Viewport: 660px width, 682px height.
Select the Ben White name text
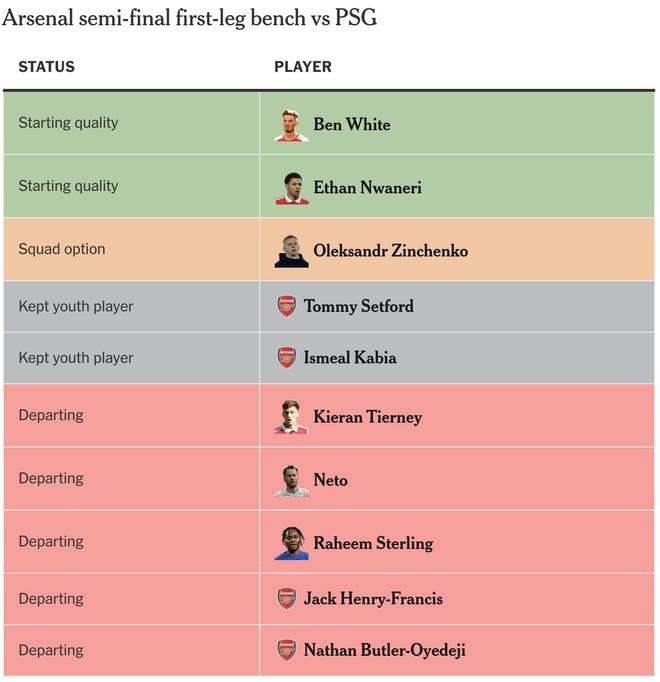pos(352,125)
